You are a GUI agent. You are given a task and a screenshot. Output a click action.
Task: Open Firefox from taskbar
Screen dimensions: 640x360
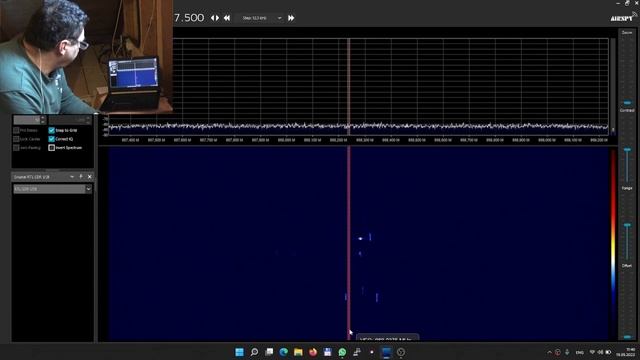313,352
